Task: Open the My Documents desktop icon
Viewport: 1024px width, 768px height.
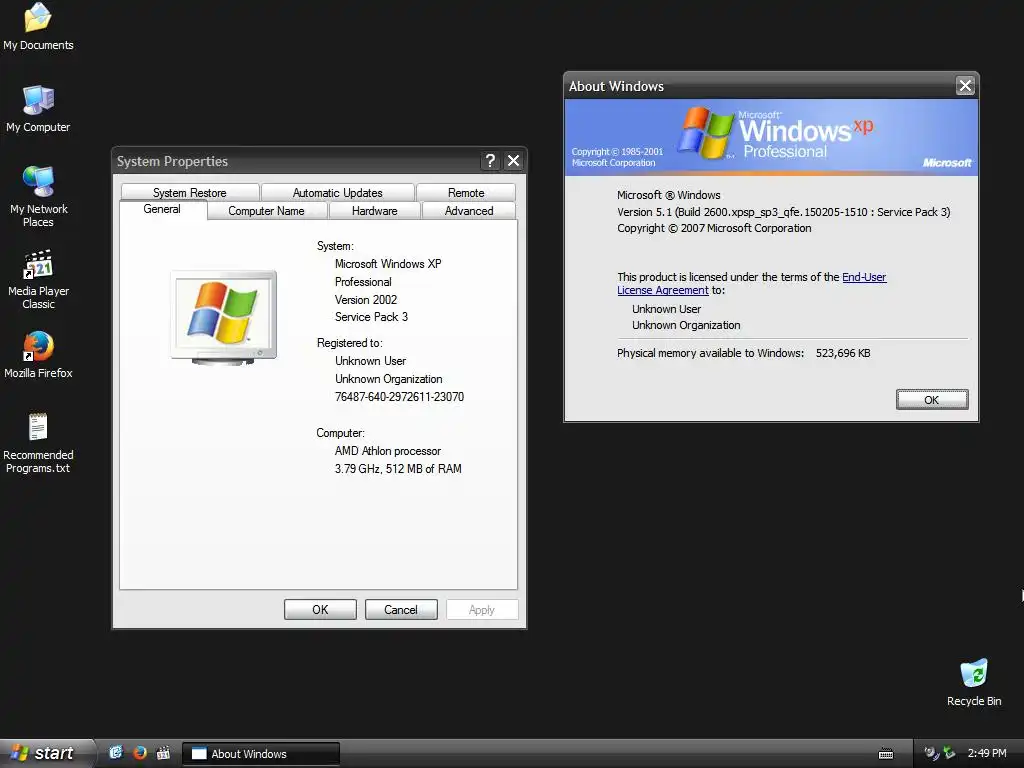Action: tap(38, 26)
